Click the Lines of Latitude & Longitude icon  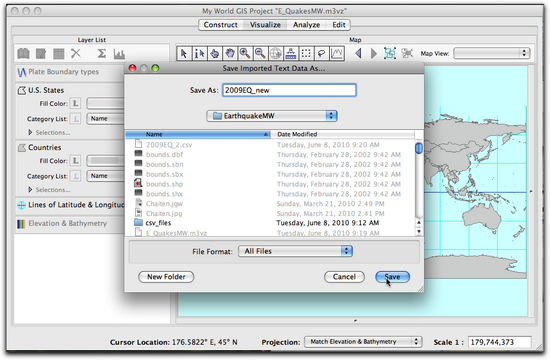click(x=21, y=205)
